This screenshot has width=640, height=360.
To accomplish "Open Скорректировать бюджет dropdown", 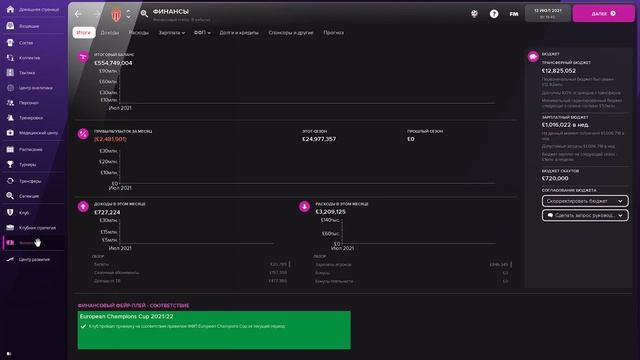I will pyautogui.click(x=585, y=201).
